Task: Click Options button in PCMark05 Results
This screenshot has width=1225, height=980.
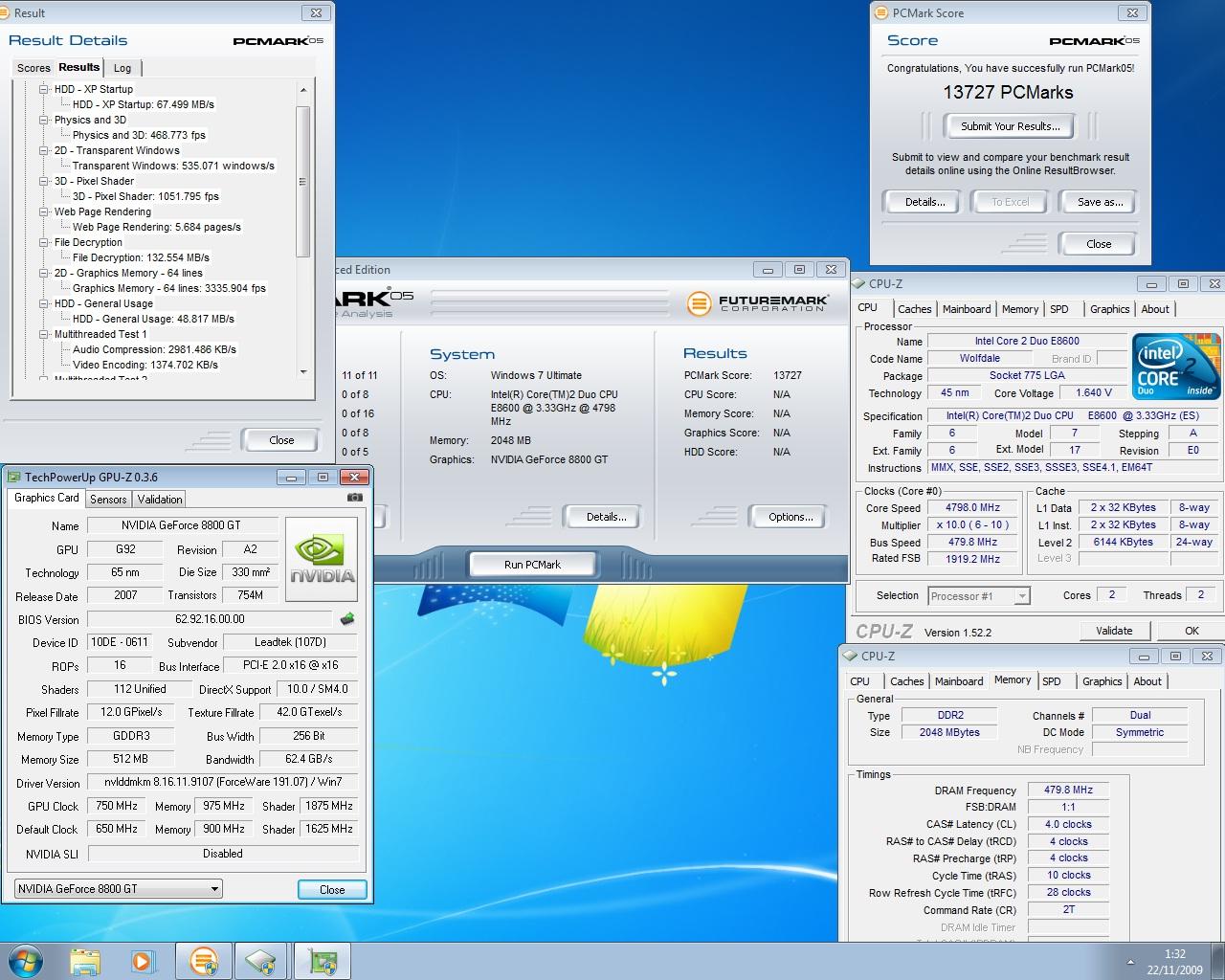Action: (791, 517)
